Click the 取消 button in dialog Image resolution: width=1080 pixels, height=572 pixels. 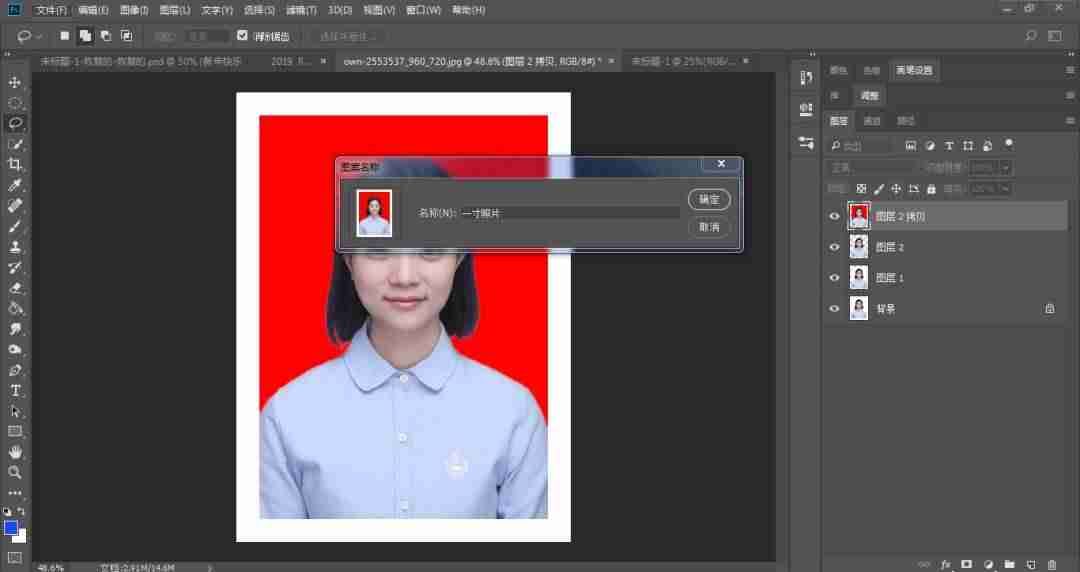(709, 227)
